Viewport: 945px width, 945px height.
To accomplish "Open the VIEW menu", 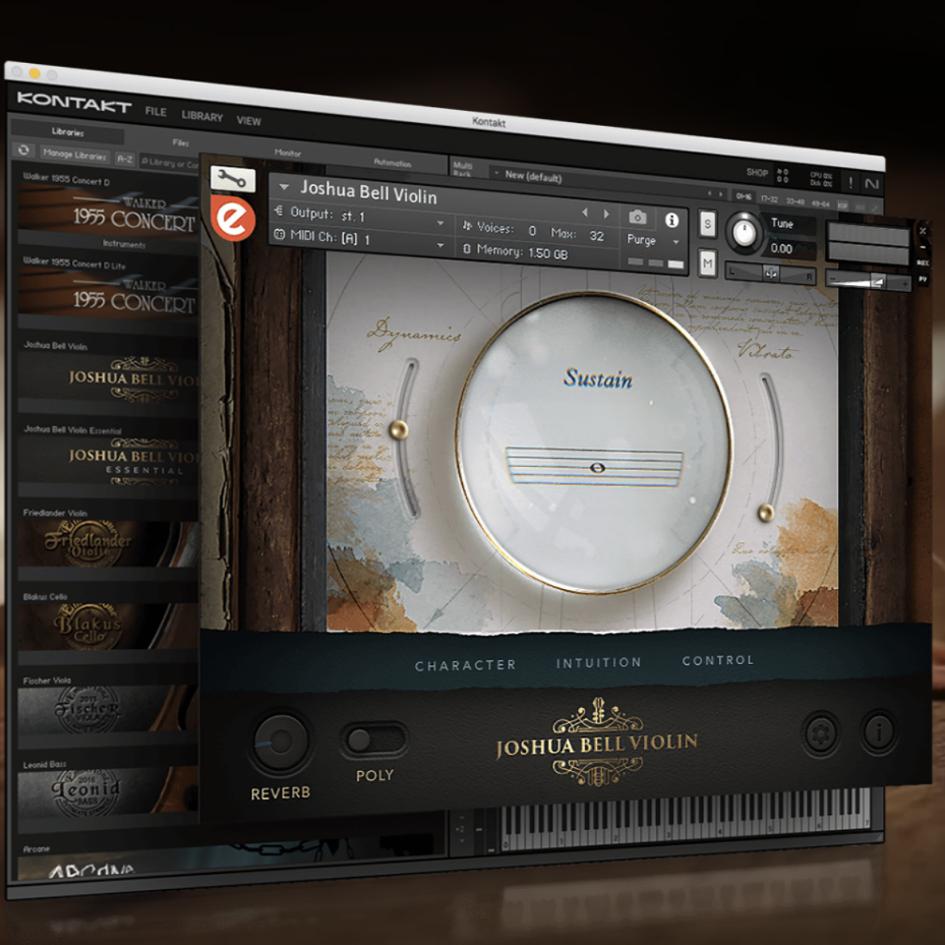I will pos(248,121).
